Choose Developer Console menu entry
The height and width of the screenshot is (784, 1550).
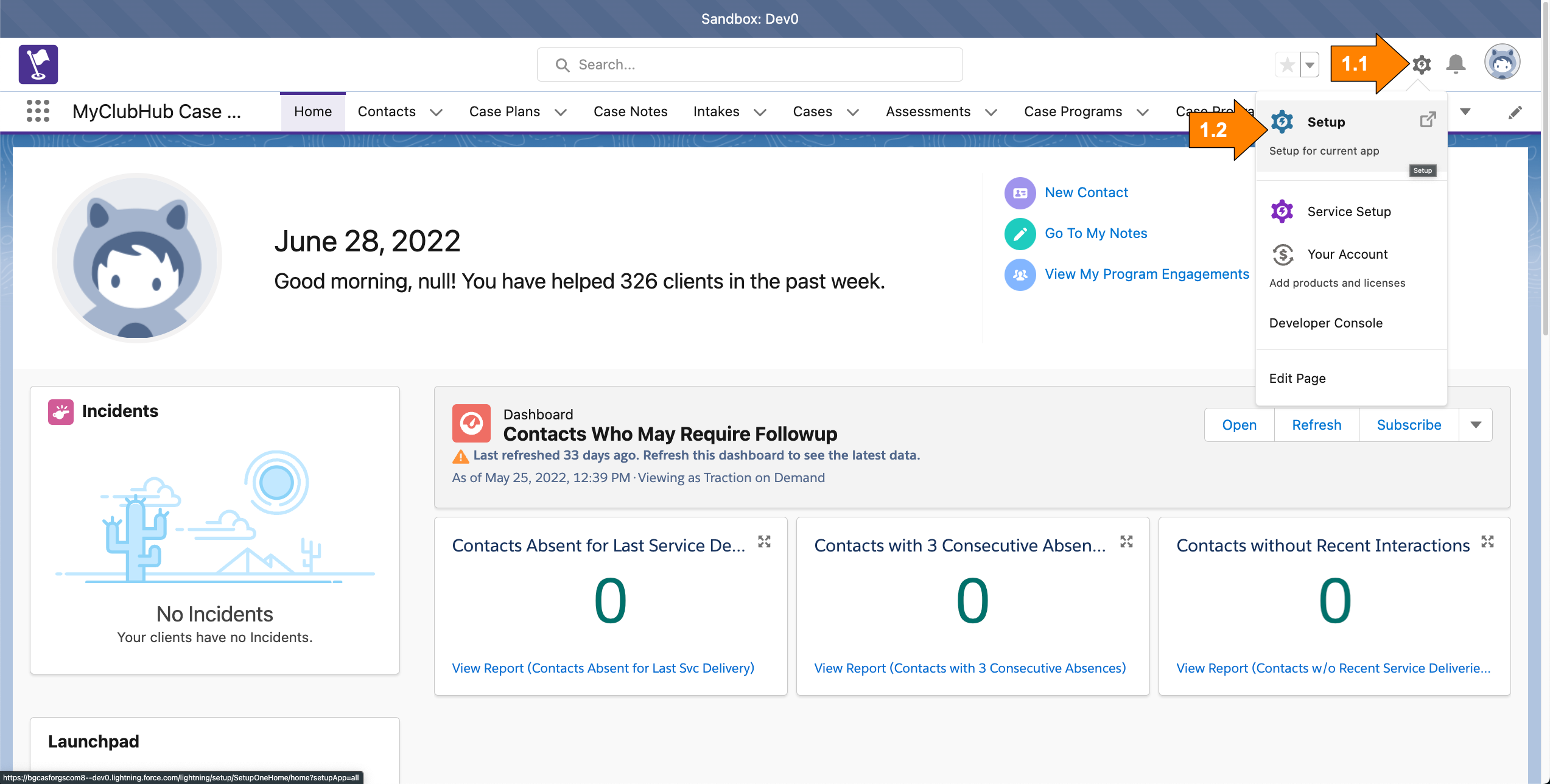[x=1325, y=323]
